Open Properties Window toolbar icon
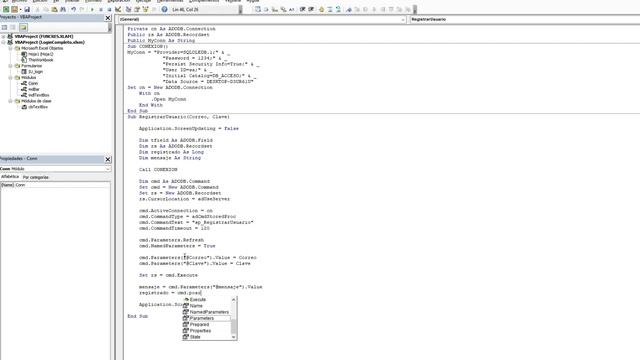 pyautogui.click(x=137, y=9)
